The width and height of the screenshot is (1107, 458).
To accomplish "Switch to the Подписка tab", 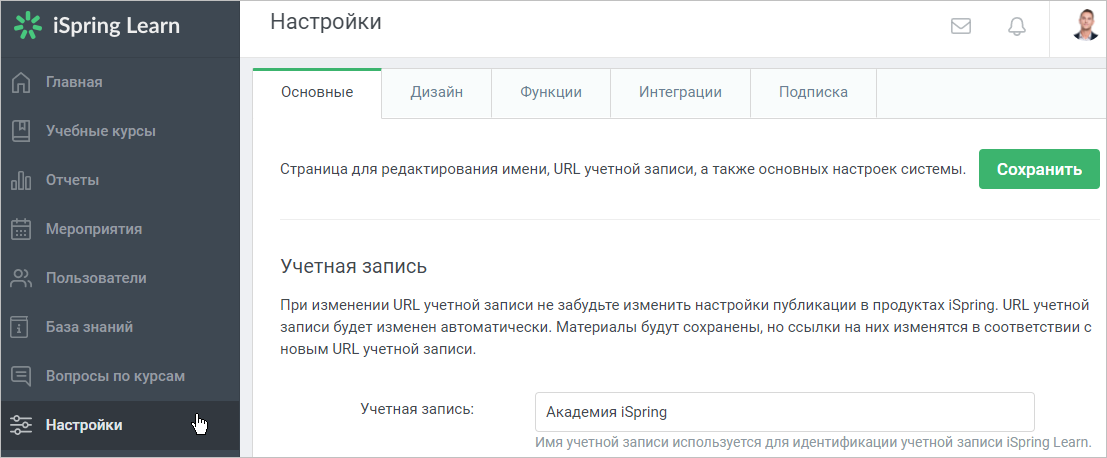I will 813,92.
